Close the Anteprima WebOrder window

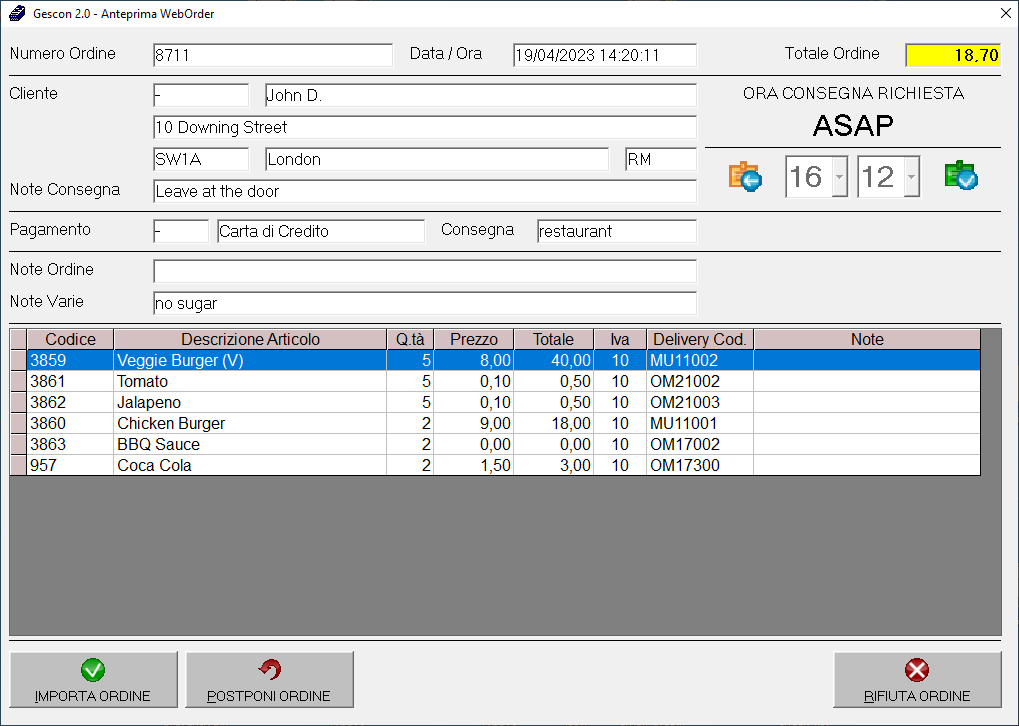pyautogui.click(x=1004, y=14)
